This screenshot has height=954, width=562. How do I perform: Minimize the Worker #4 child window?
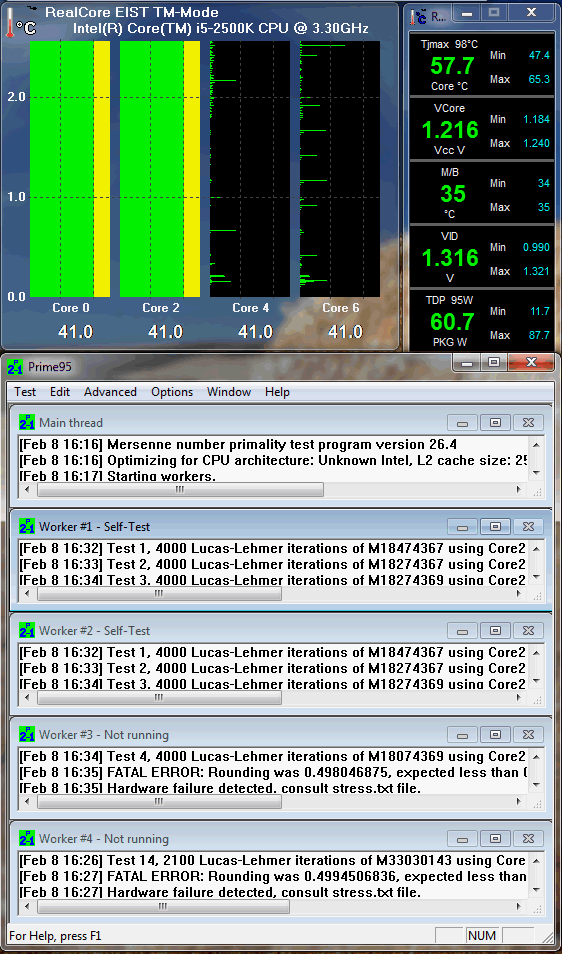click(x=462, y=838)
